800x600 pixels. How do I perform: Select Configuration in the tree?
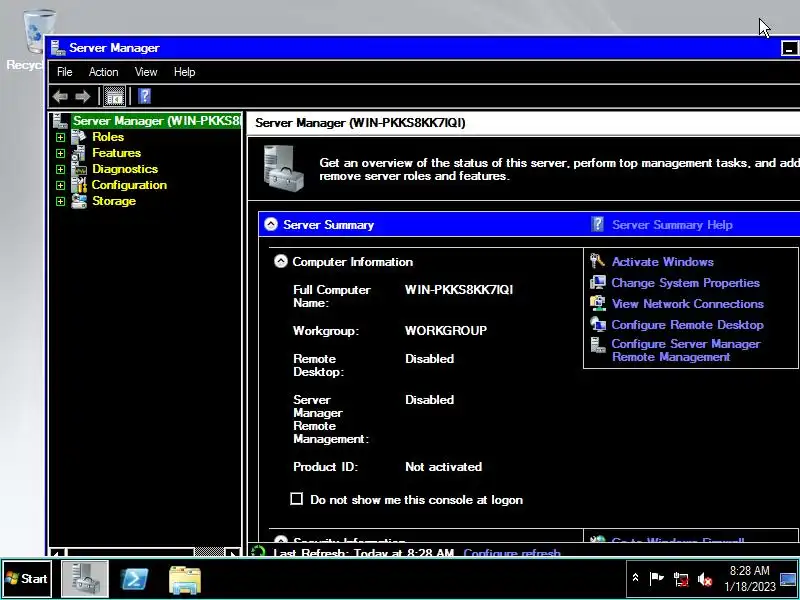click(129, 185)
